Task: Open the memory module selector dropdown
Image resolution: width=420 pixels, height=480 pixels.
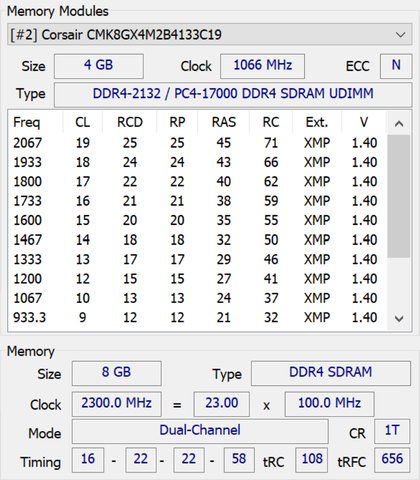Action: 209,34
